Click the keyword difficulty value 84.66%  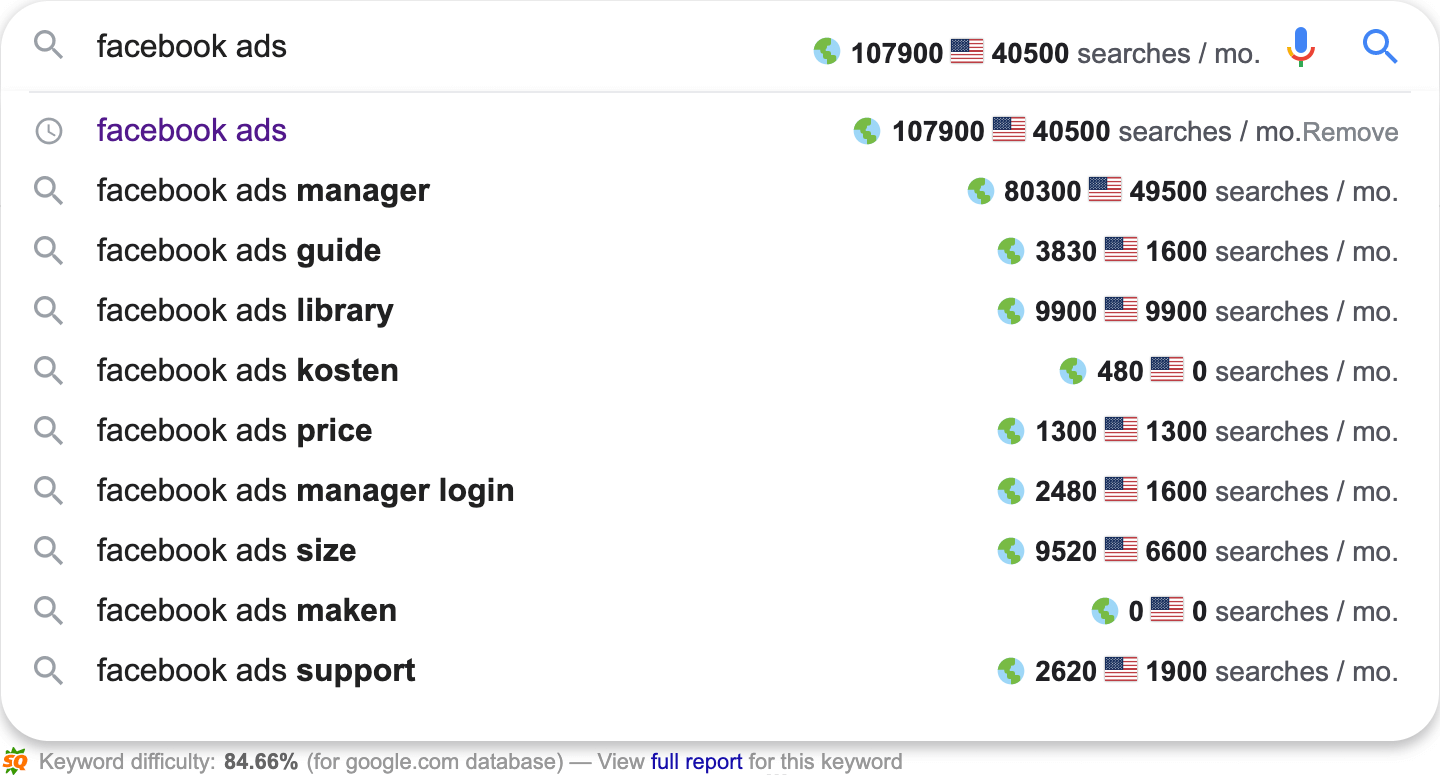261,762
